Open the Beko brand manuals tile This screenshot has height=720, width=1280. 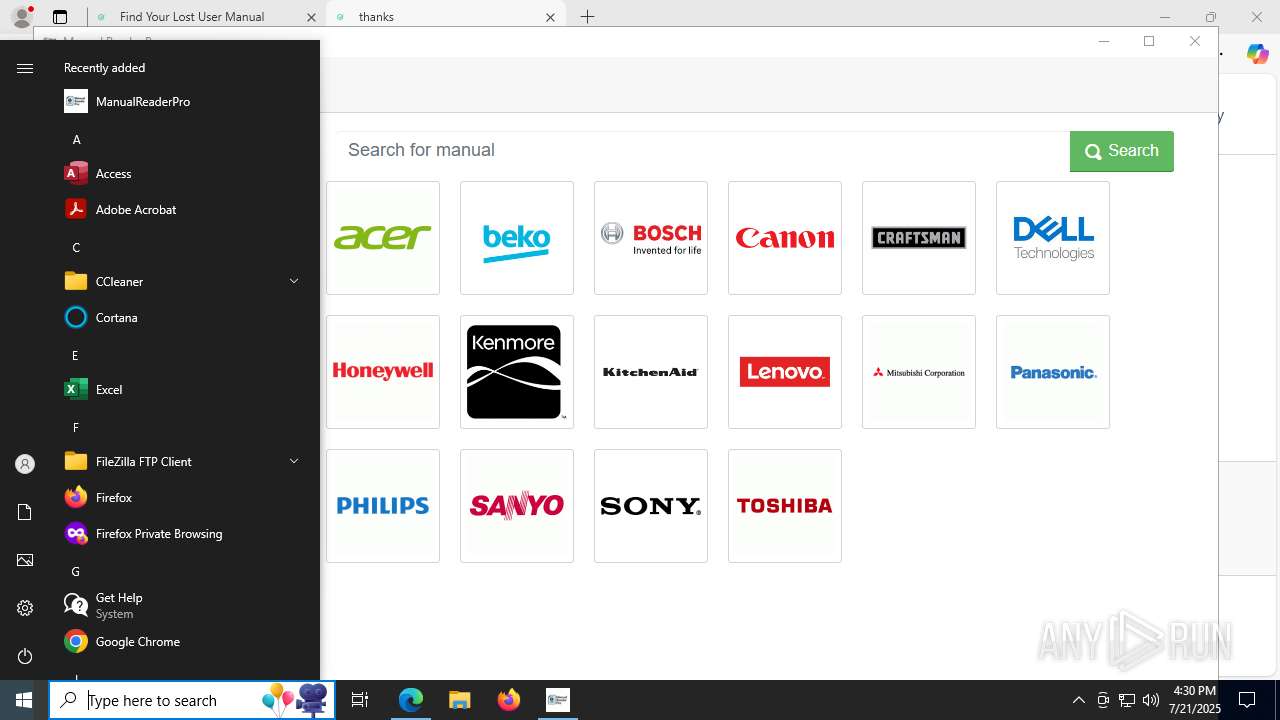coord(517,238)
